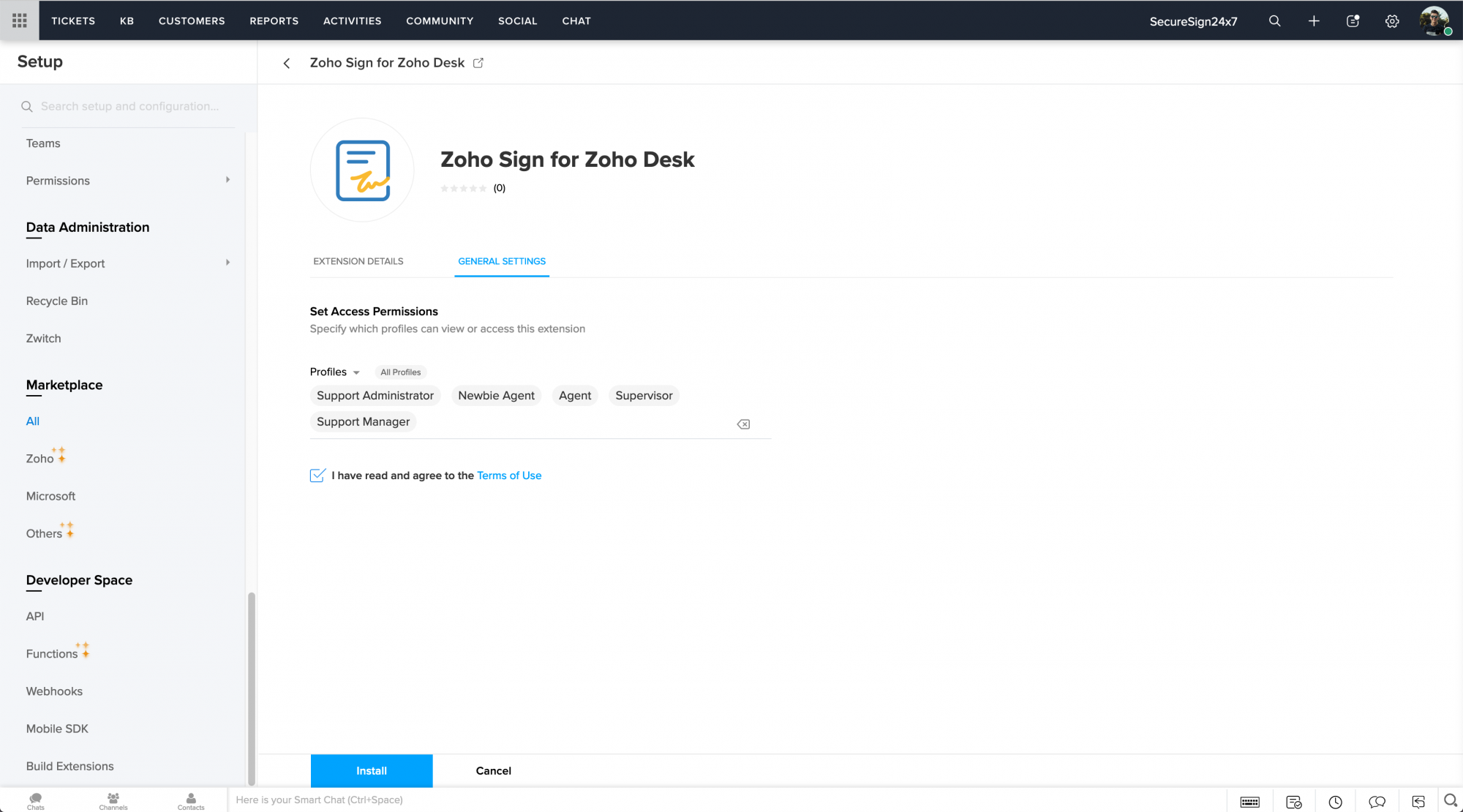The image size is (1463, 812).
Task: Open the Terms of Use link
Action: click(509, 475)
